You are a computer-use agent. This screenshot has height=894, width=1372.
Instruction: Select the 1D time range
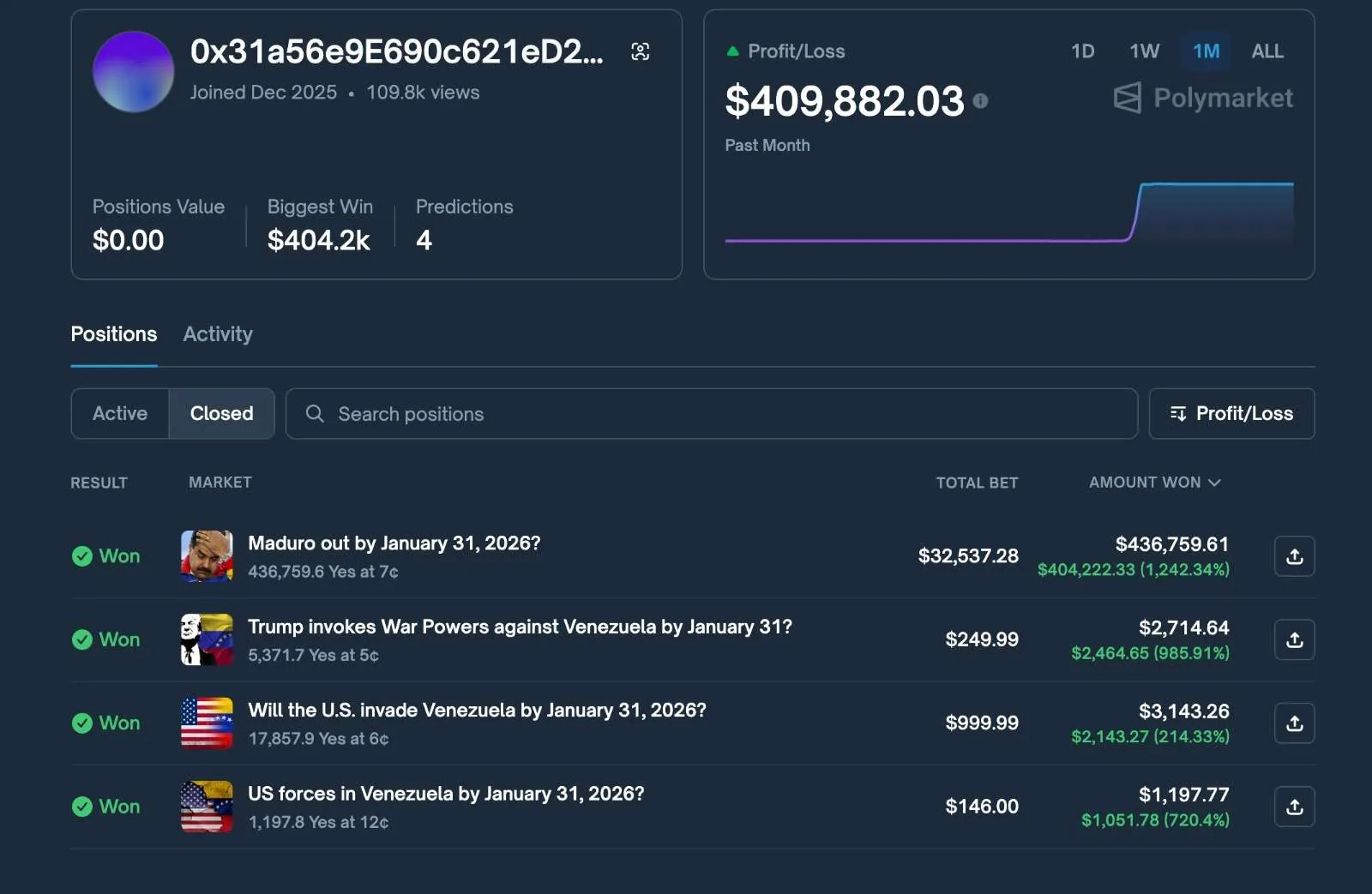pyautogui.click(x=1082, y=51)
